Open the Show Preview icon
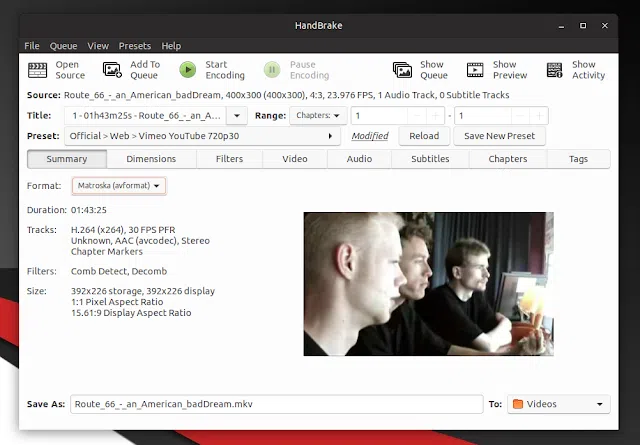640x445 pixels. pyautogui.click(x=475, y=70)
